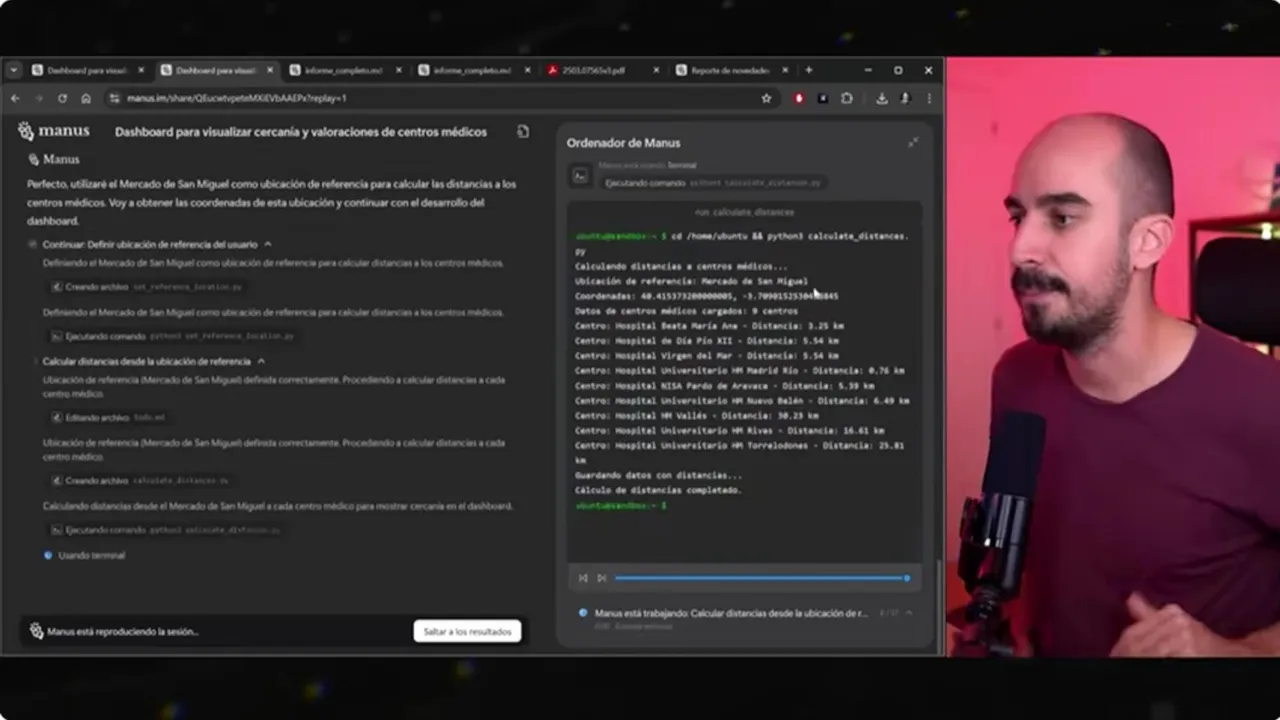Go back in browser

click(x=15, y=98)
